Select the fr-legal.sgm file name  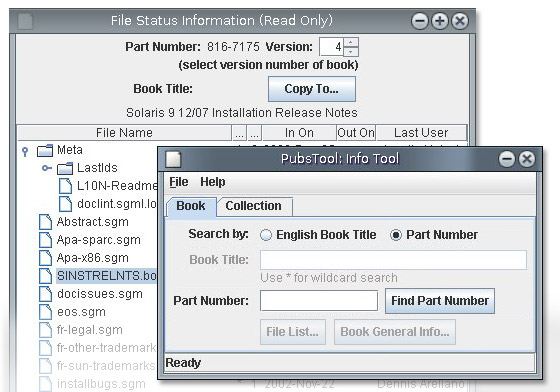[89, 330]
